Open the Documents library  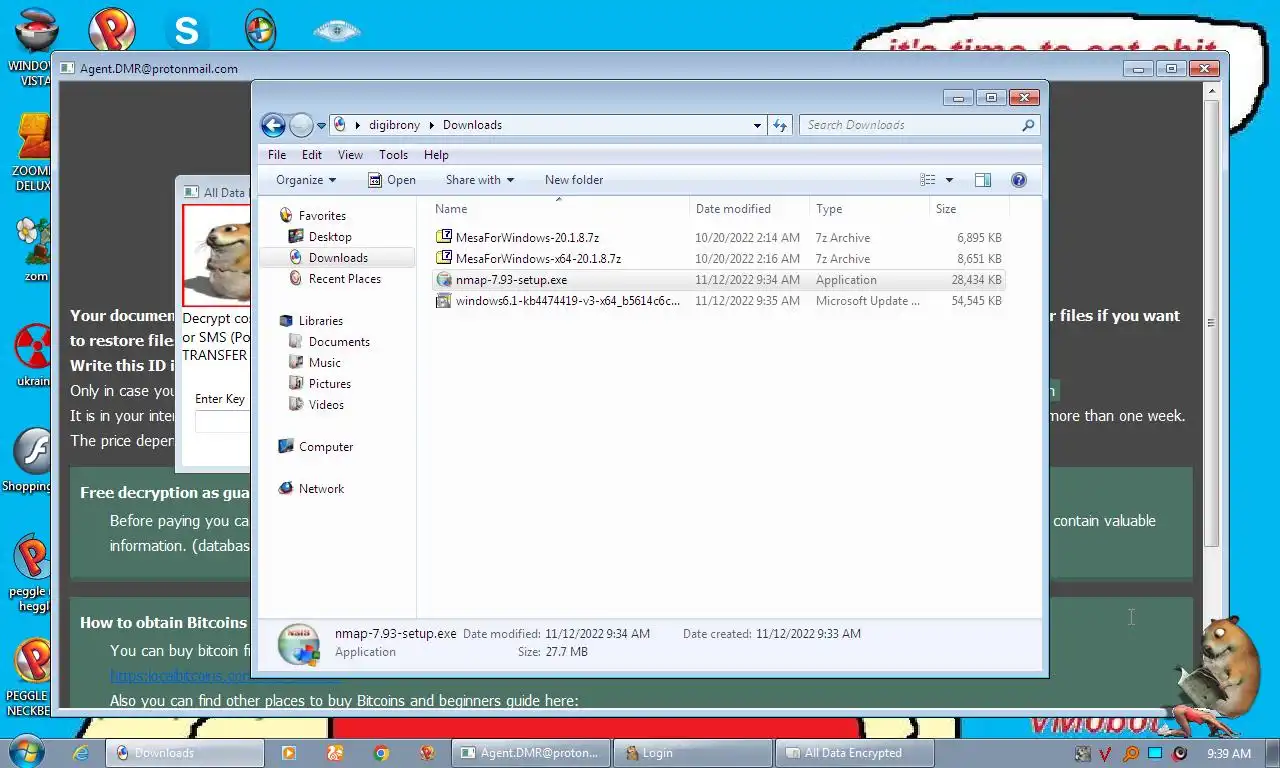click(x=339, y=342)
